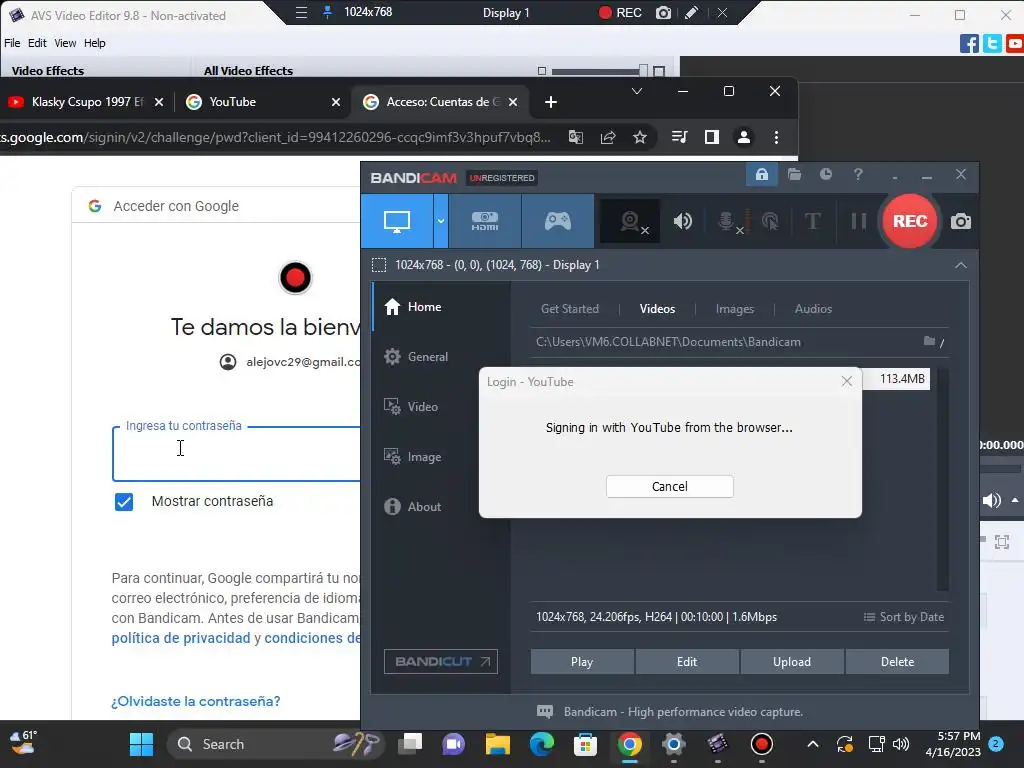
Task: Click the Delete button in Bandicam
Action: [x=897, y=662]
